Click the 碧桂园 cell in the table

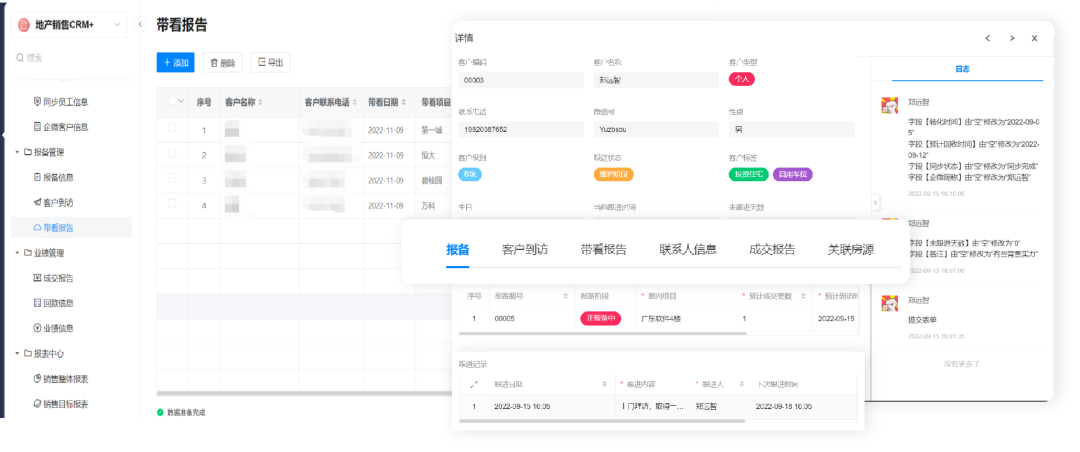coord(430,181)
